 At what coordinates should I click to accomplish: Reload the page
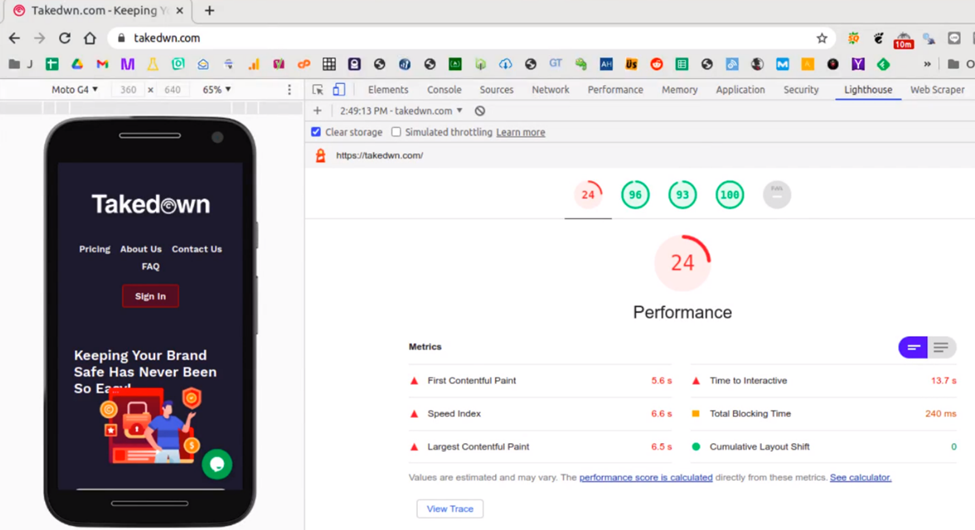coord(64,38)
